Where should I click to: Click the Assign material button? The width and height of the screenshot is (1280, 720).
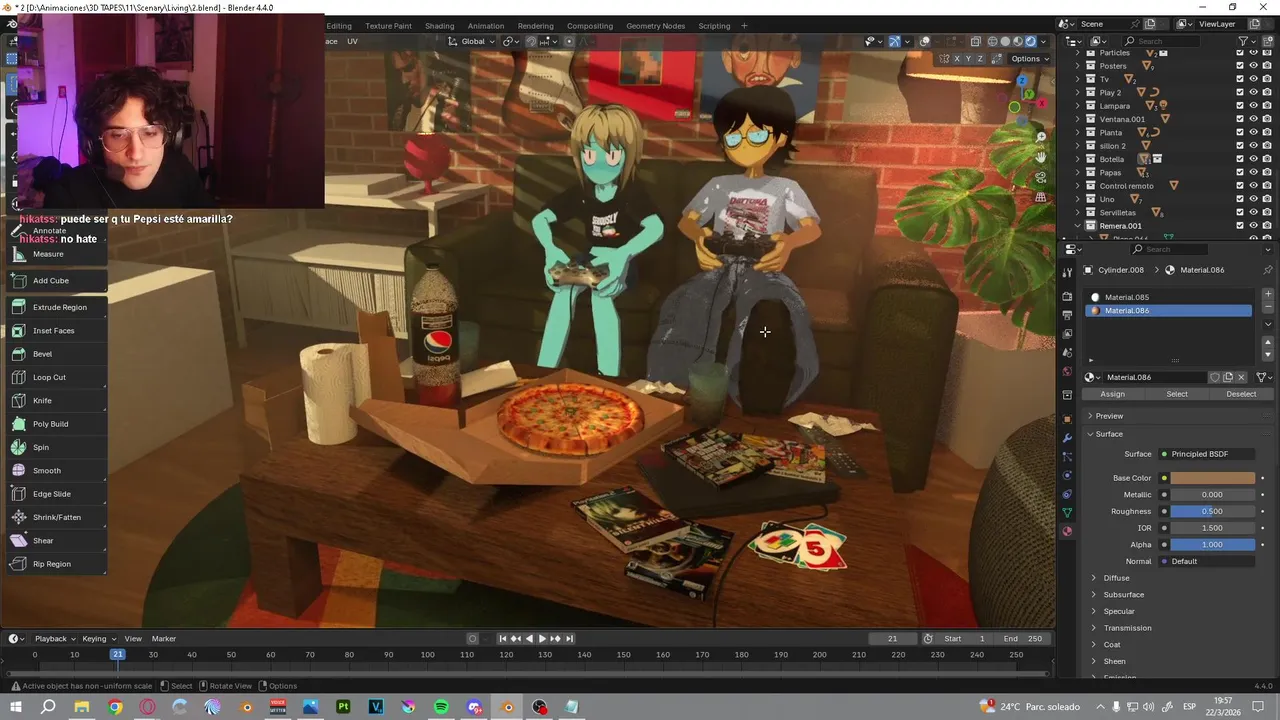(1113, 394)
